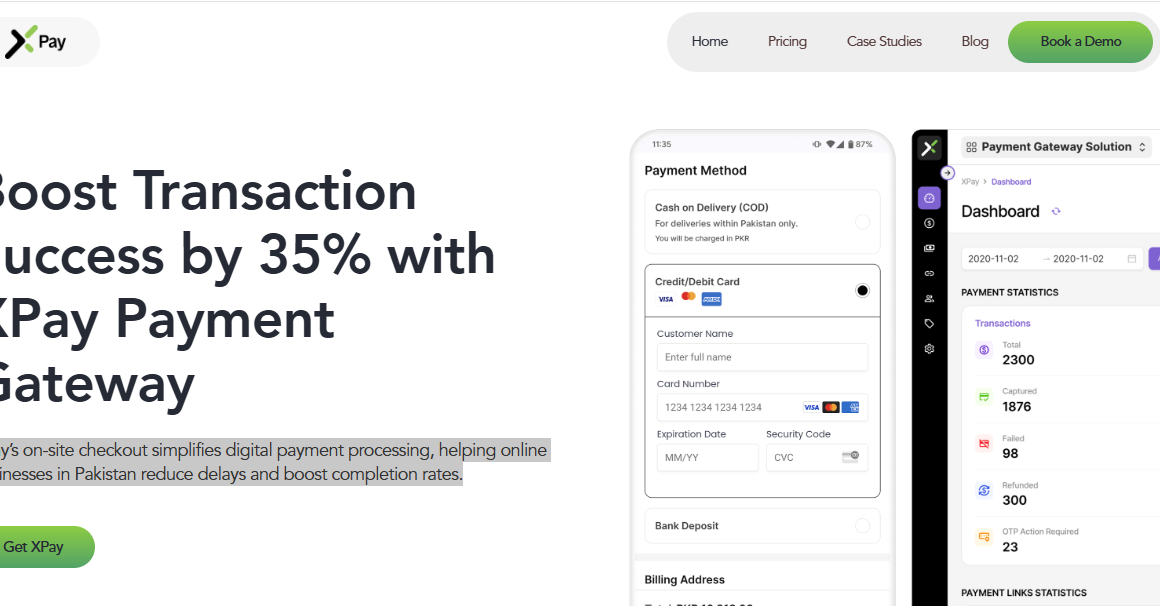Screen dimensions: 1160x606
Task: Open the link chain sidebar icon
Action: click(929, 274)
